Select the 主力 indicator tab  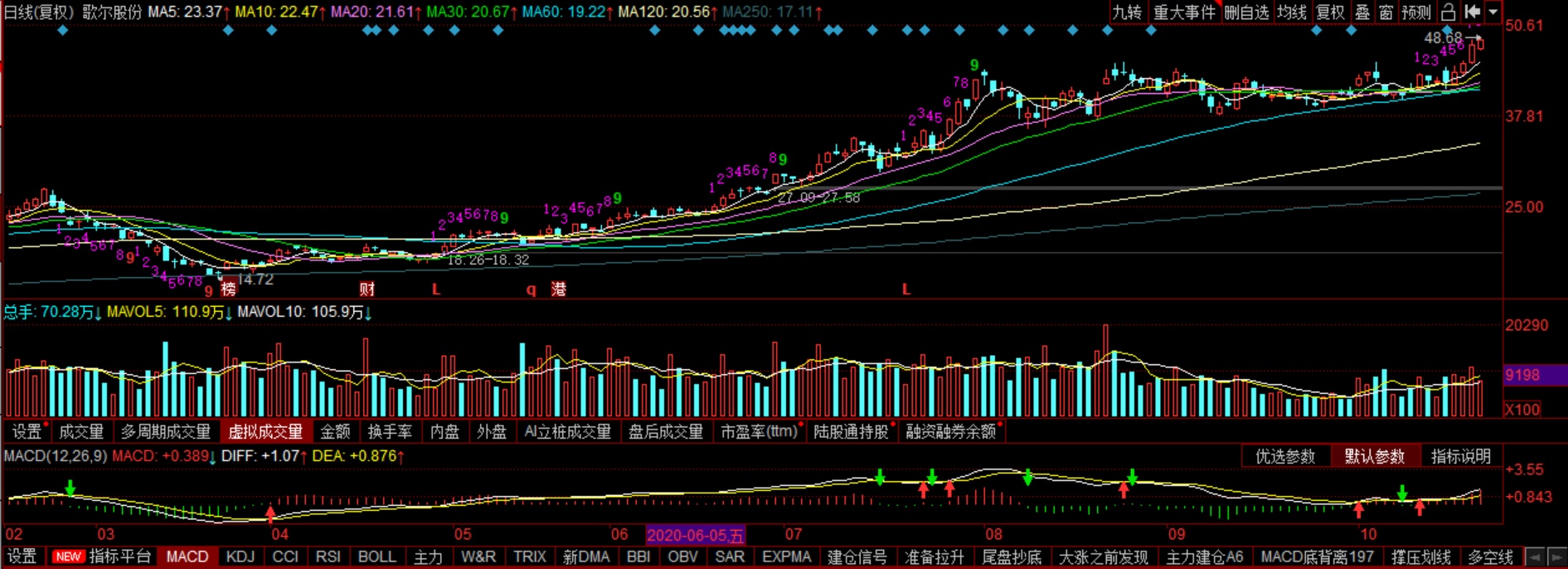pos(428,557)
